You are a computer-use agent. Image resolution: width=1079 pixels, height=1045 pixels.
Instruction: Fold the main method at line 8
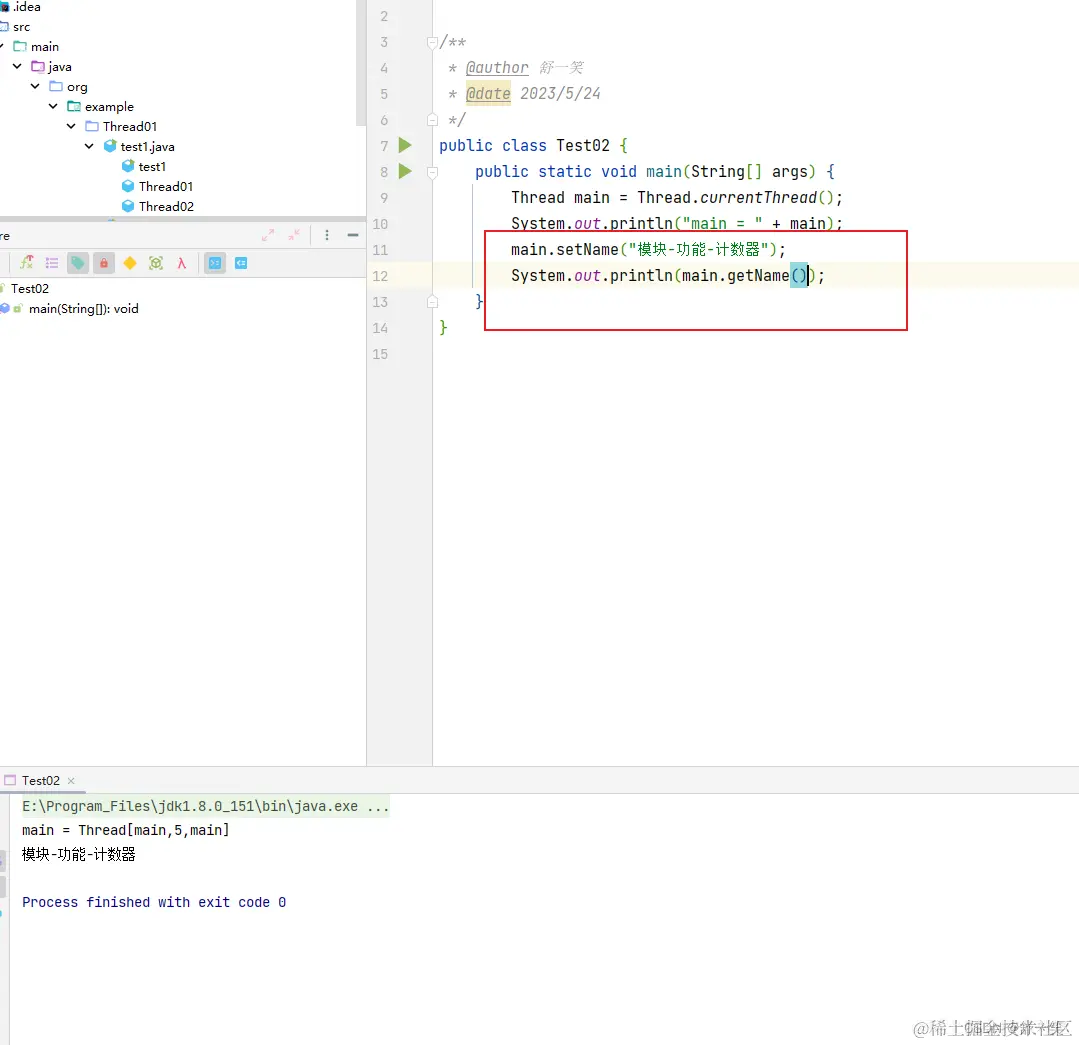(432, 172)
